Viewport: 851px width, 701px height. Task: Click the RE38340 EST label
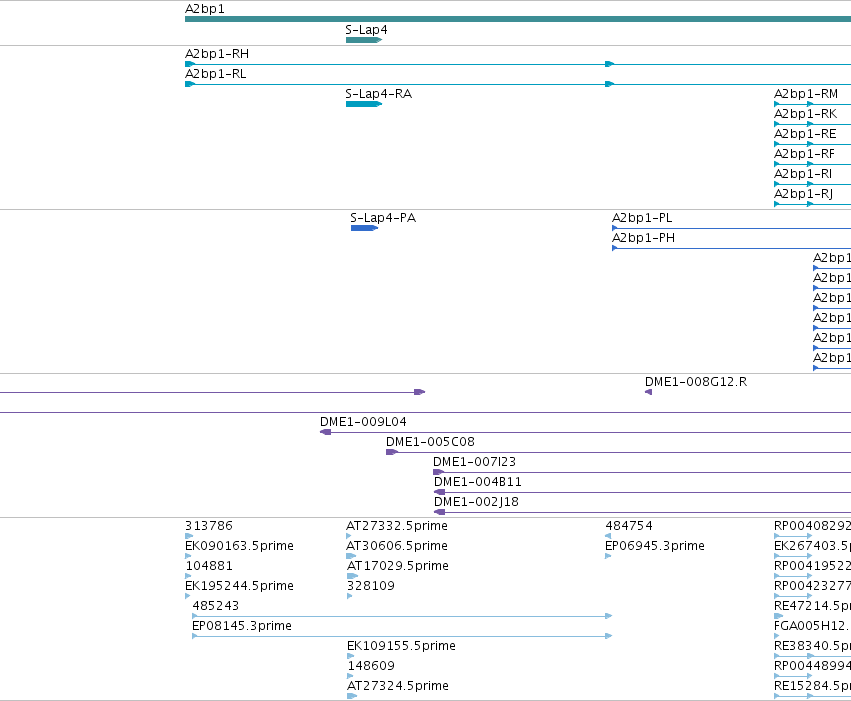click(812, 646)
